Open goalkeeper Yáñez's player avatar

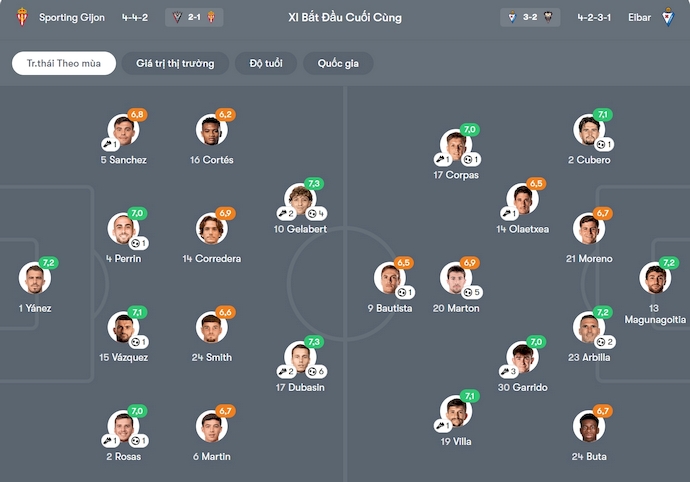coord(34,279)
